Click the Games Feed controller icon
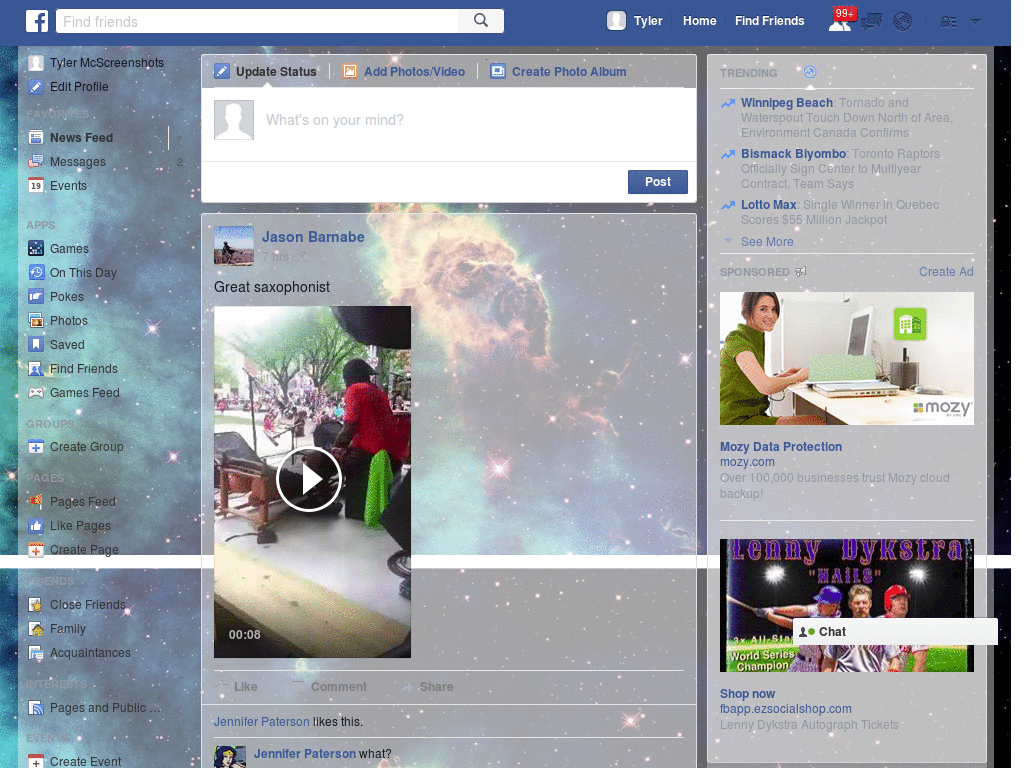Viewport: 1024px width, 768px height. [36, 392]
